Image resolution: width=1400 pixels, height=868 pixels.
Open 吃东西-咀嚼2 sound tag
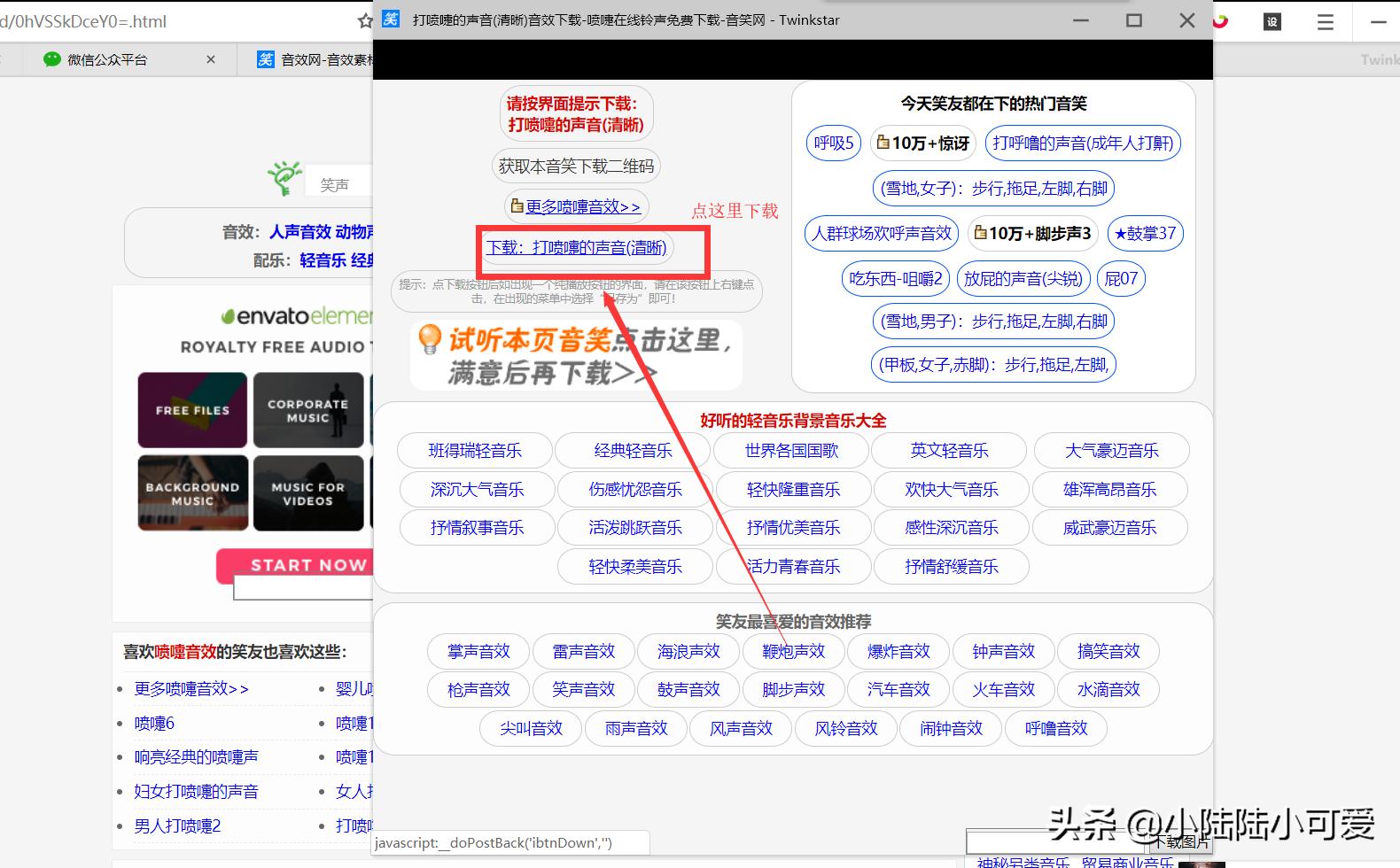pos(896,278)
